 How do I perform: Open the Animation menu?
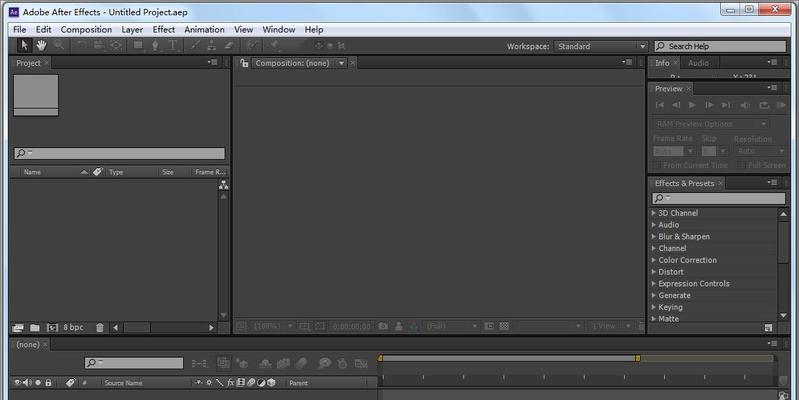204,30
